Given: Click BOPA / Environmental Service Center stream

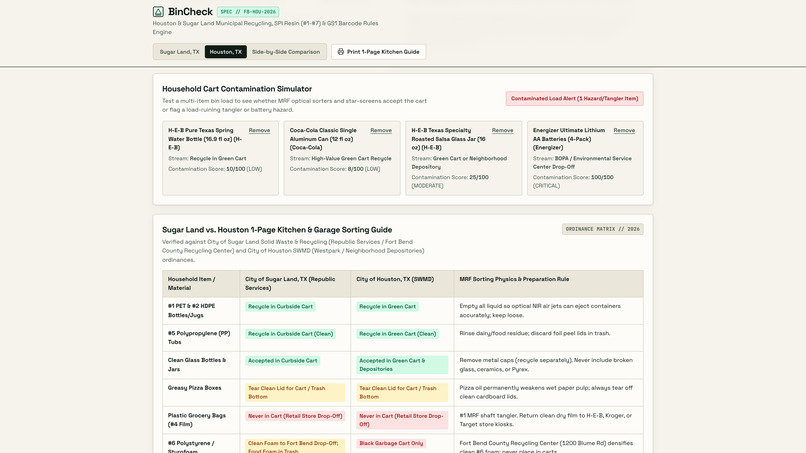Looking at the screenshot, I should click(x=582, y=162).
